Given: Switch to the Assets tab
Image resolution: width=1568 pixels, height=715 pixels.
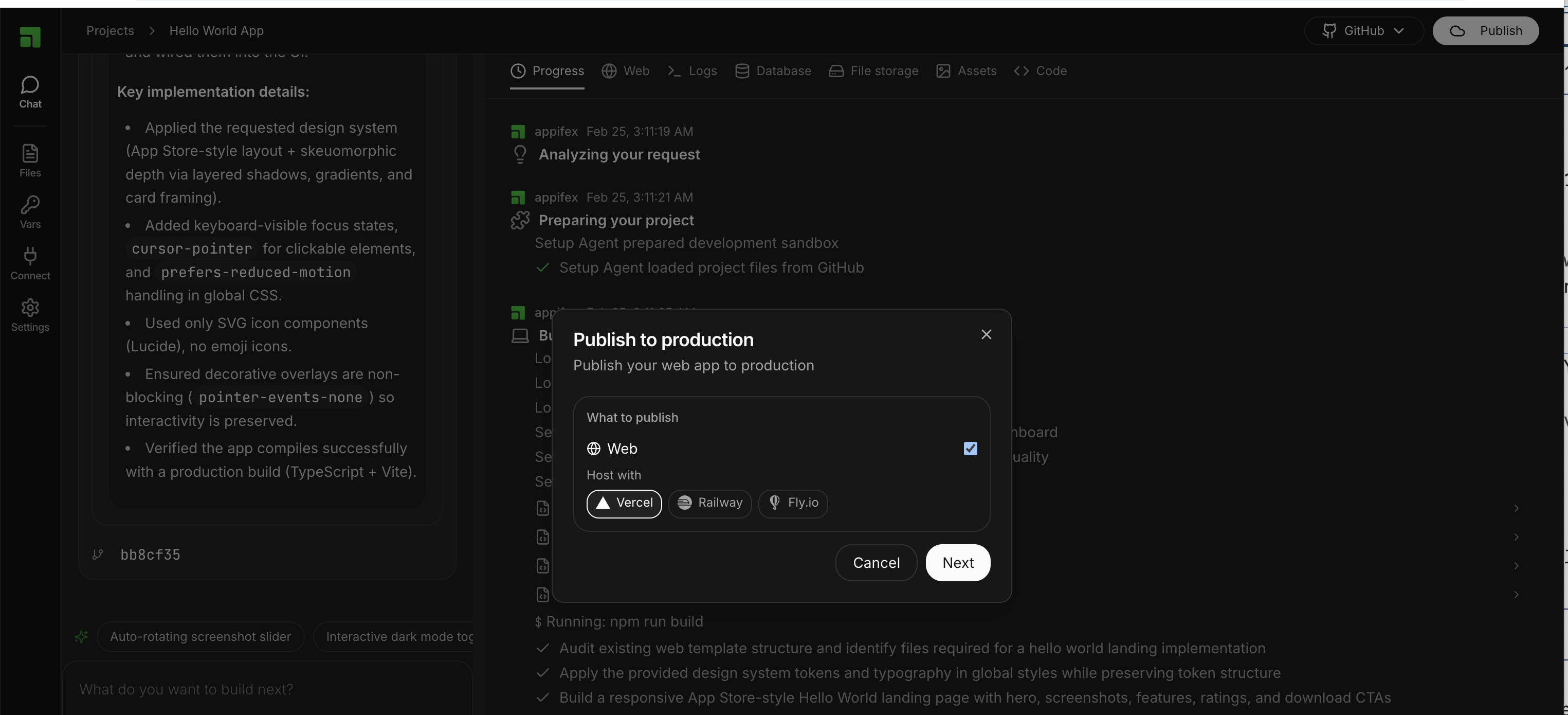Looking at the screenshot, I should (966, 70).
